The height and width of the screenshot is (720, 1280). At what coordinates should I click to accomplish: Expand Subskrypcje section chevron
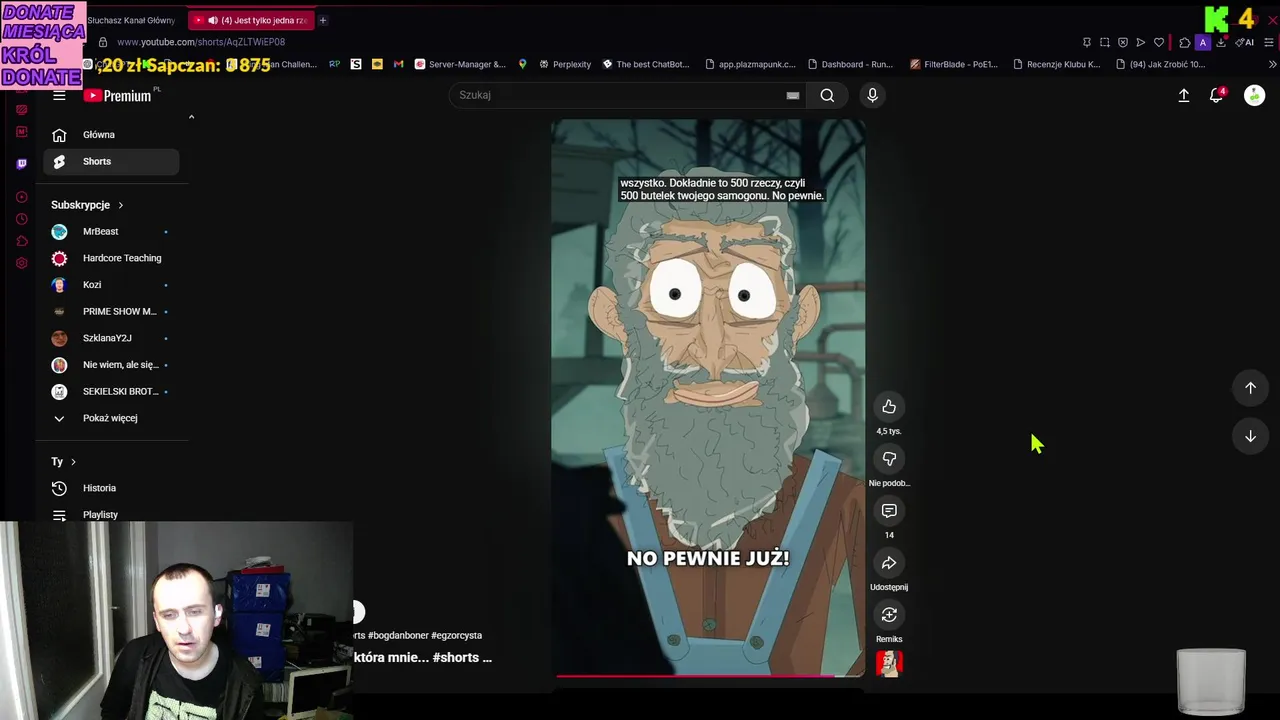point(120,205)
